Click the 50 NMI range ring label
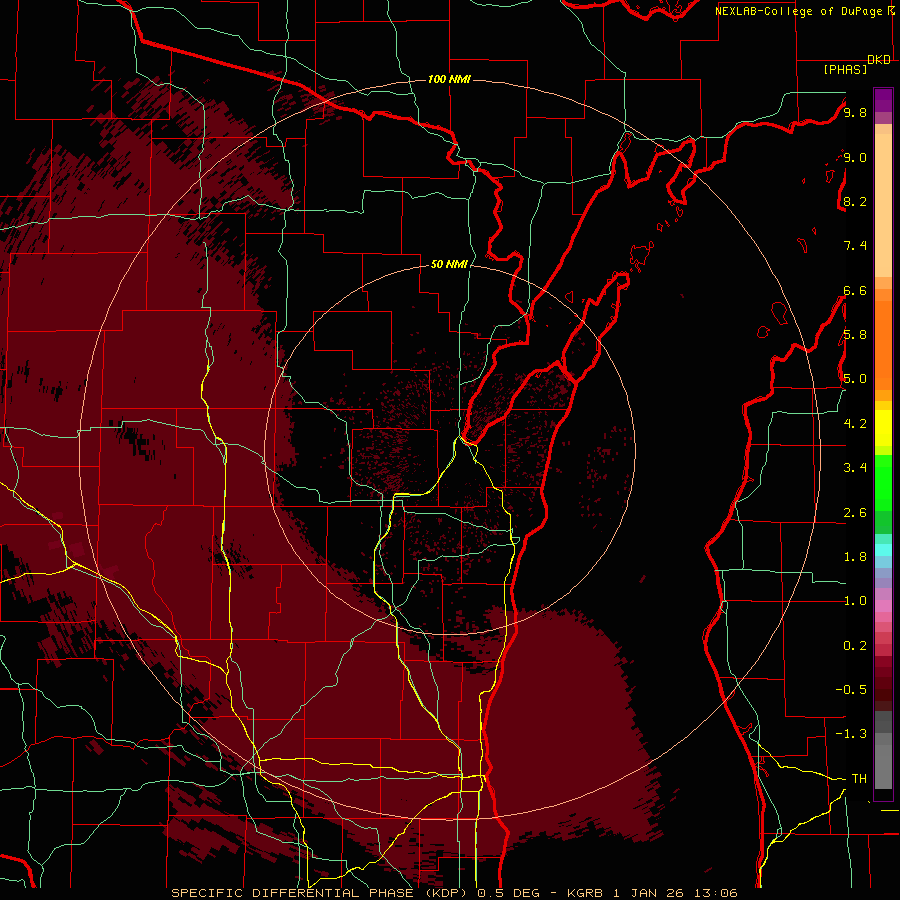The height and width of the screenshot is (900, 900). (x=449, y=265)
